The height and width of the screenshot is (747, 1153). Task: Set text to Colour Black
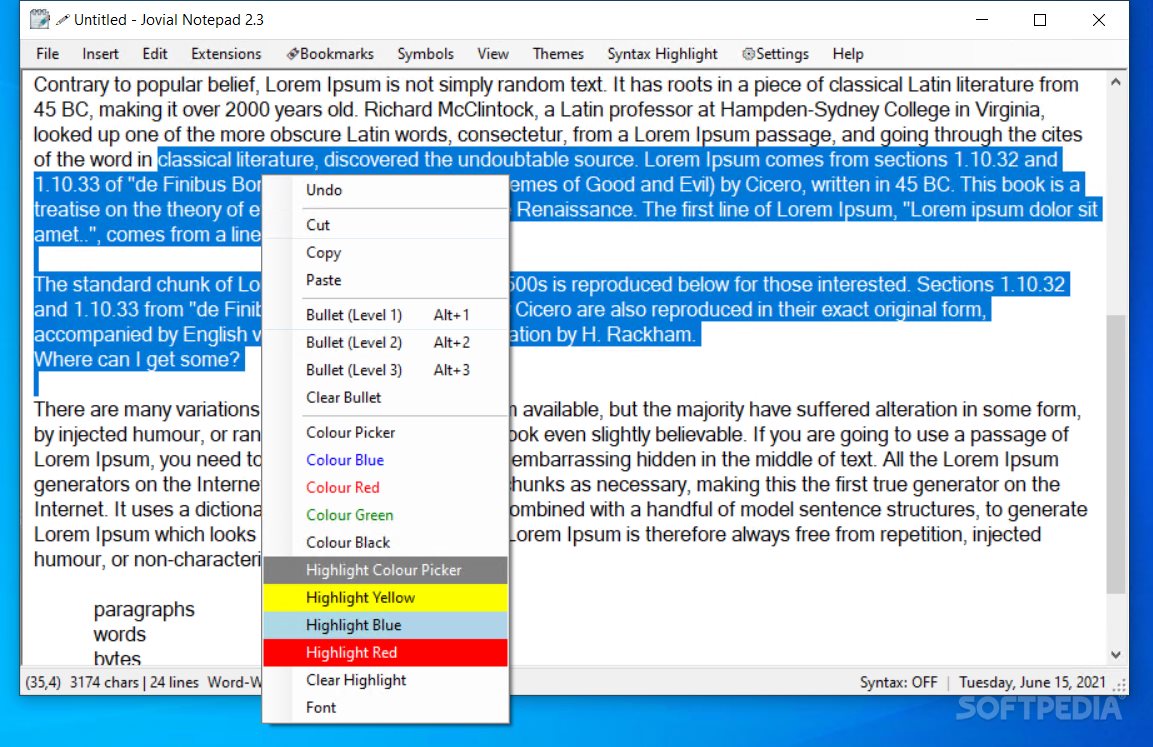385,543
